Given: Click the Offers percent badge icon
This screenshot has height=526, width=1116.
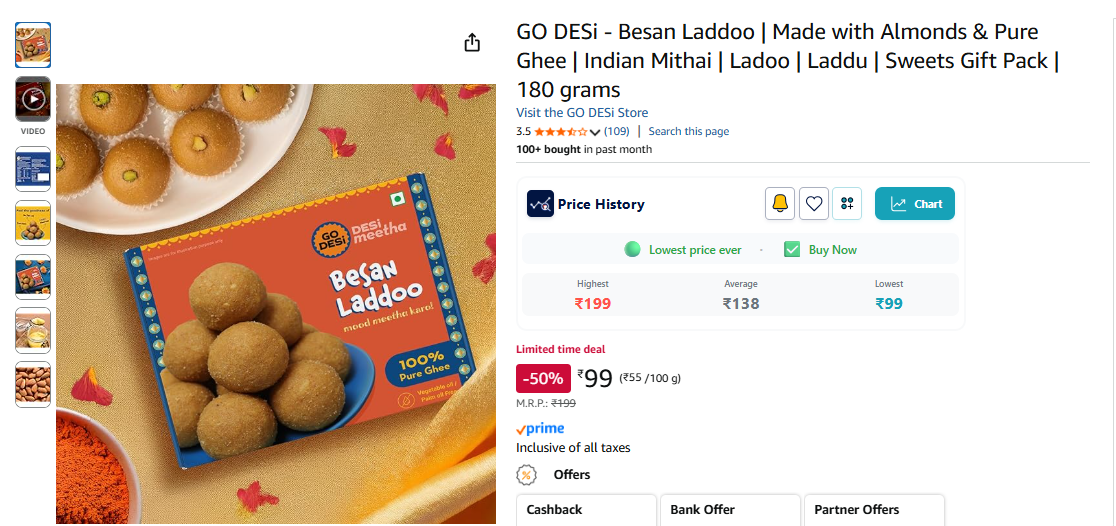Looking at the screenshot, I should coord(526,475).
